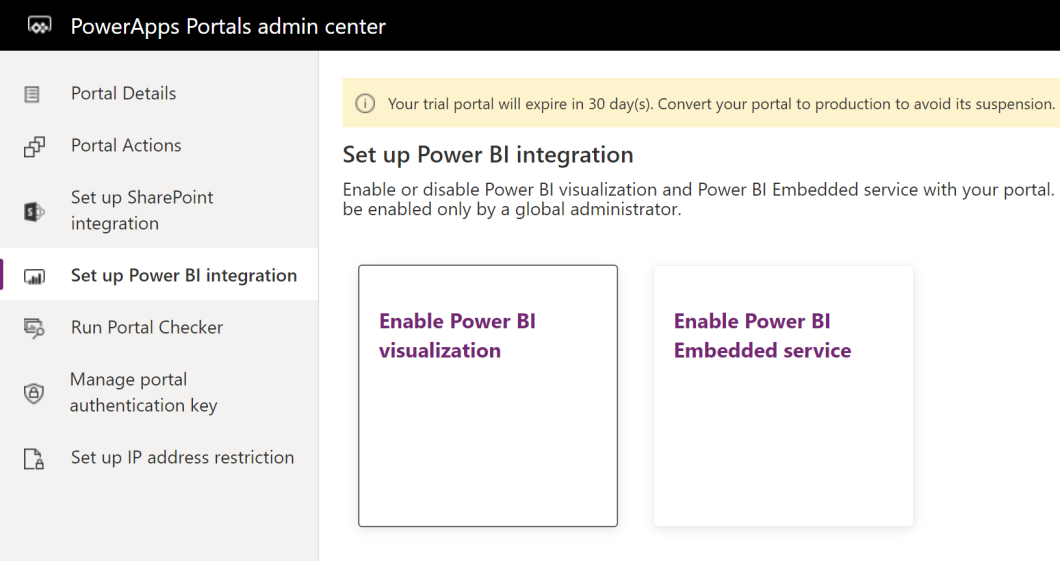1060x561 pixels.
Task: Click the trial portal expiry warning banner
Action: [x=701, y=103]
